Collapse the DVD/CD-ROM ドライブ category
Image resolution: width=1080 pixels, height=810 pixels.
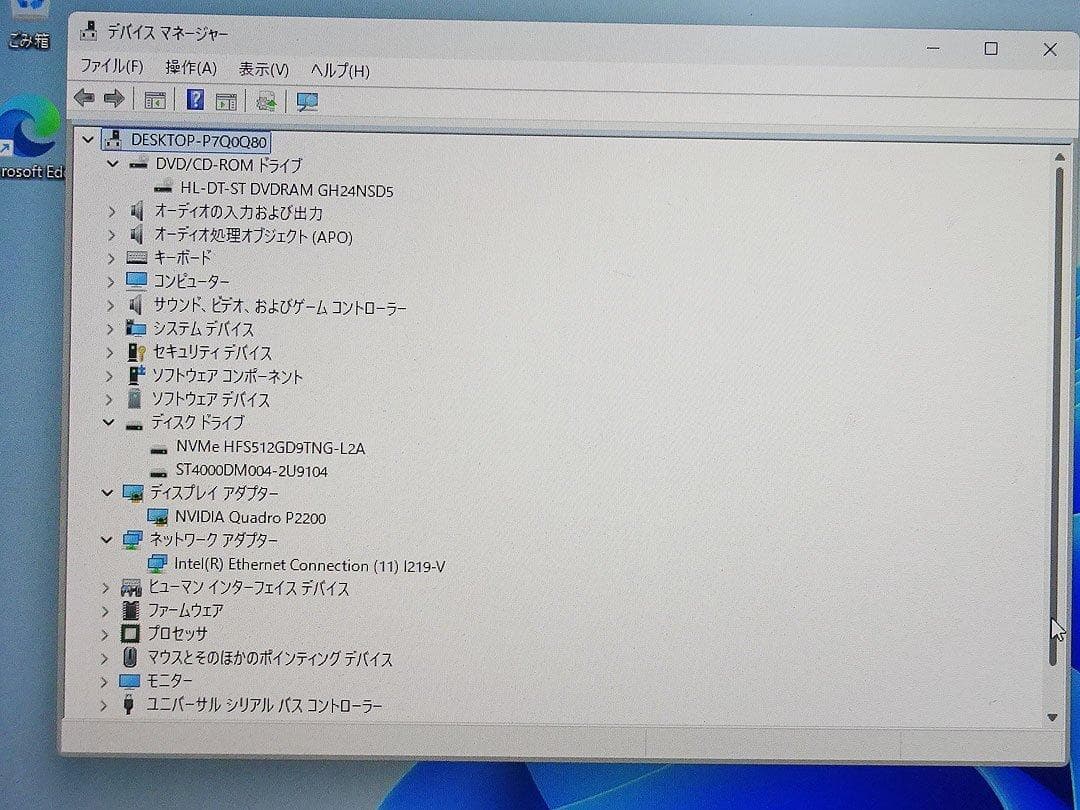tap(112, 164)
